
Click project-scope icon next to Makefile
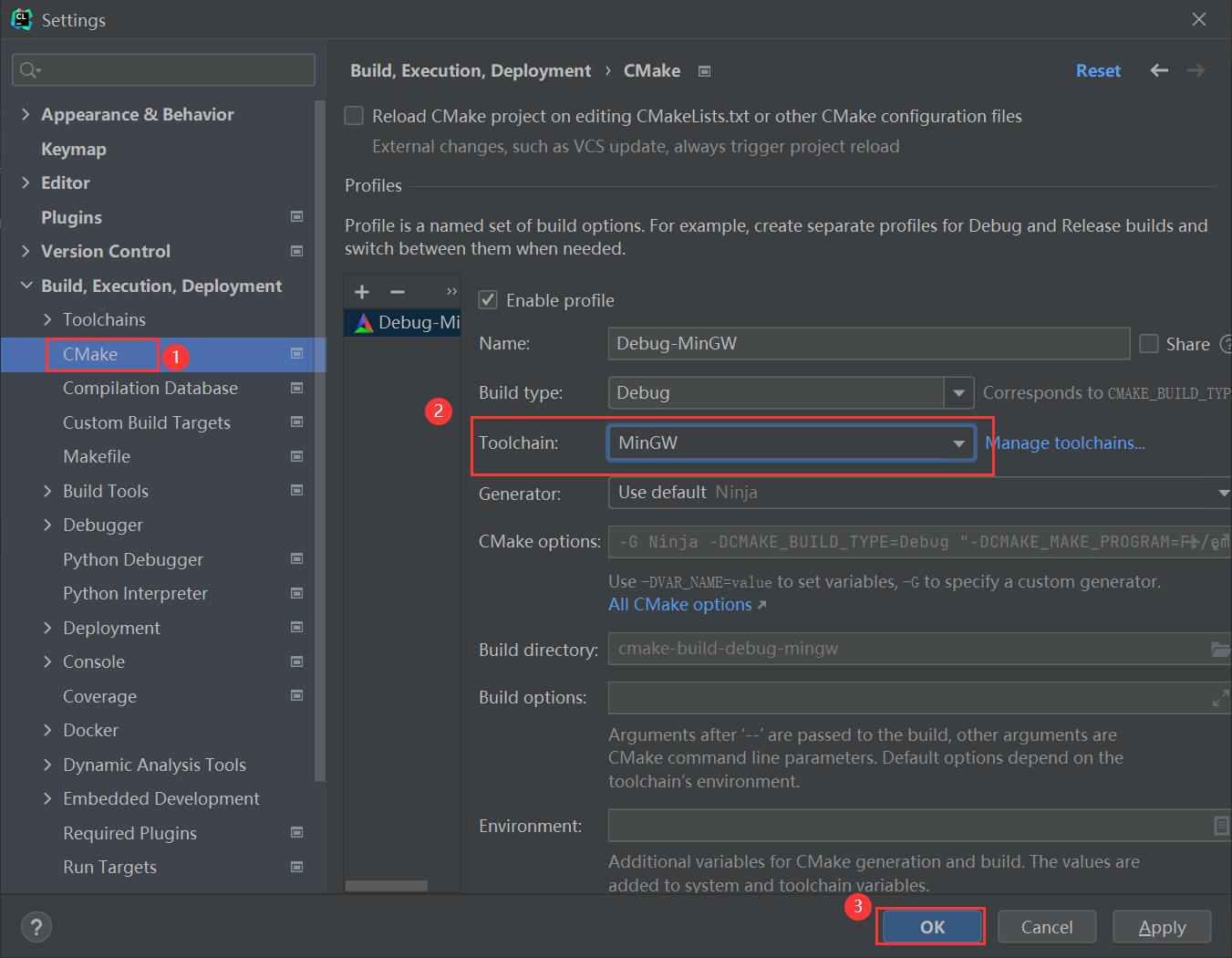[296, 456]
